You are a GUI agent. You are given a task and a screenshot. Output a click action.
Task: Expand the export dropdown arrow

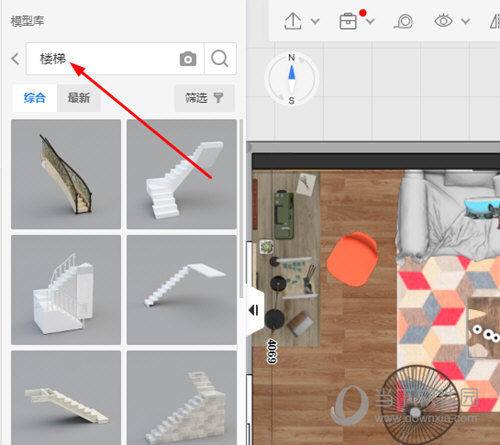point(315,22)
